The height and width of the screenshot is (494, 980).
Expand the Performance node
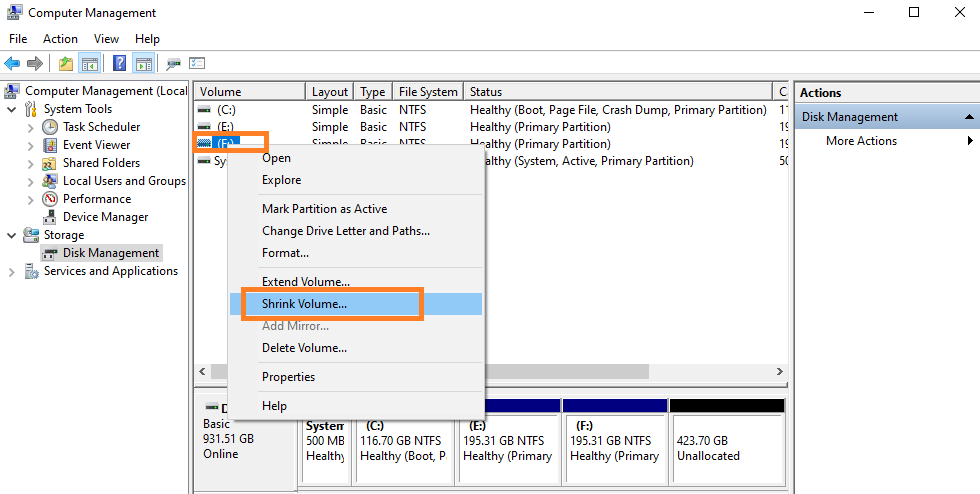click(x=31, y=199)
